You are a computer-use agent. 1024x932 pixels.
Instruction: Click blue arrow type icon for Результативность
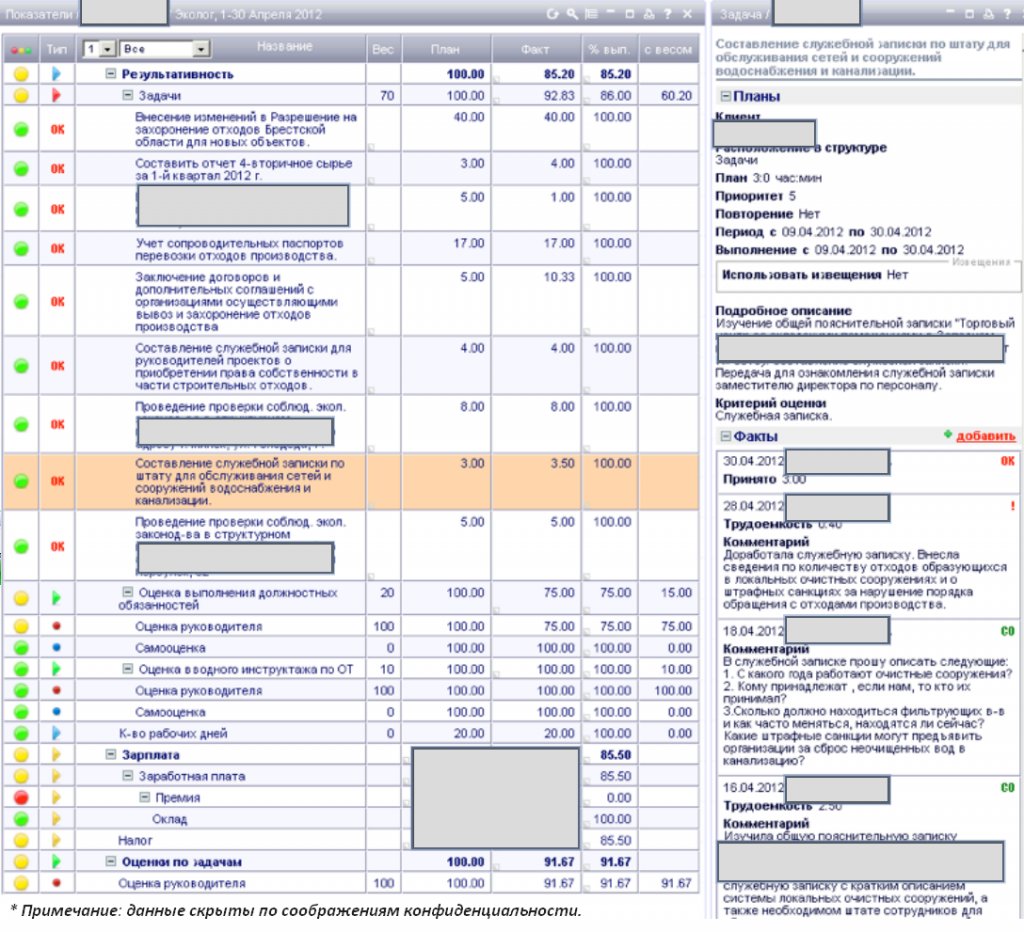coord(57,74)
